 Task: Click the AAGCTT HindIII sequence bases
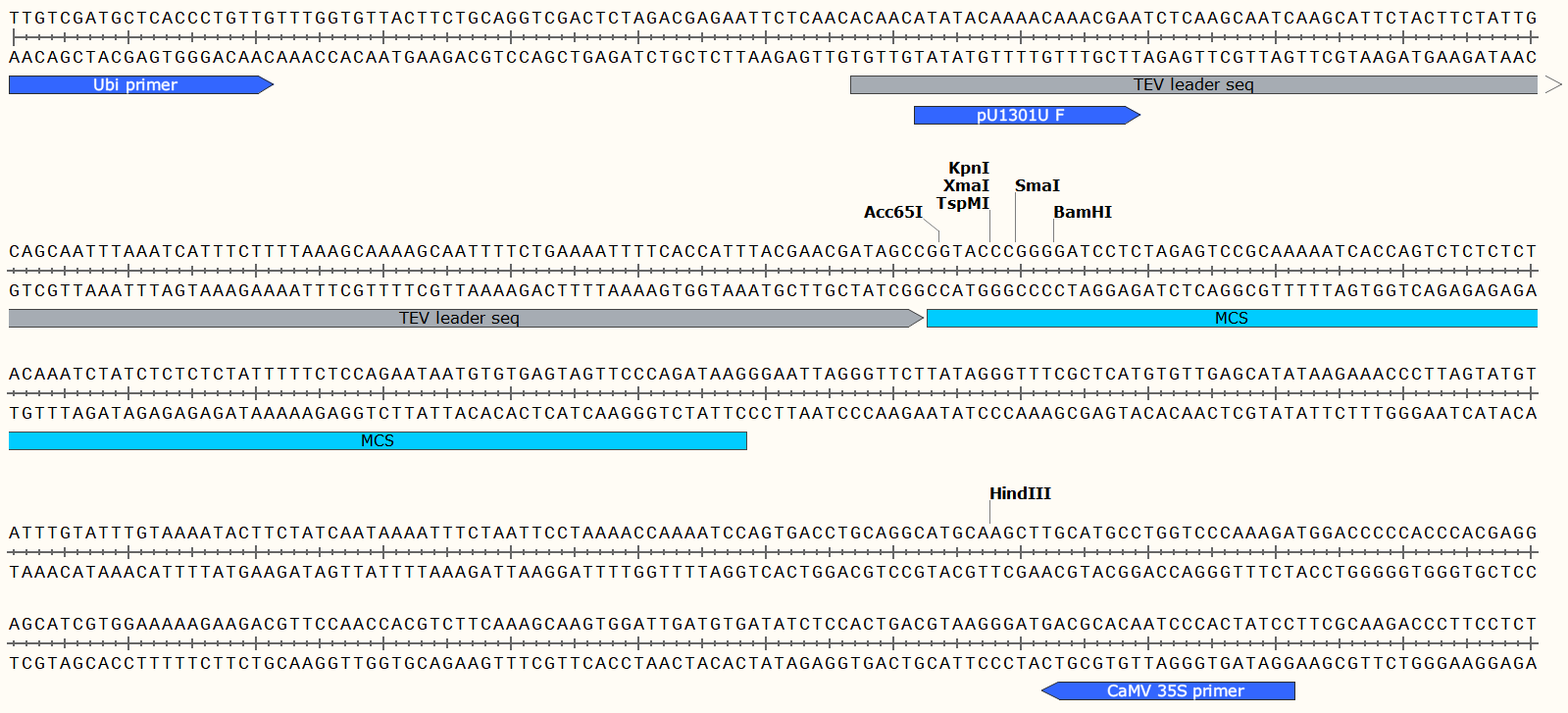coord(1015,533)
